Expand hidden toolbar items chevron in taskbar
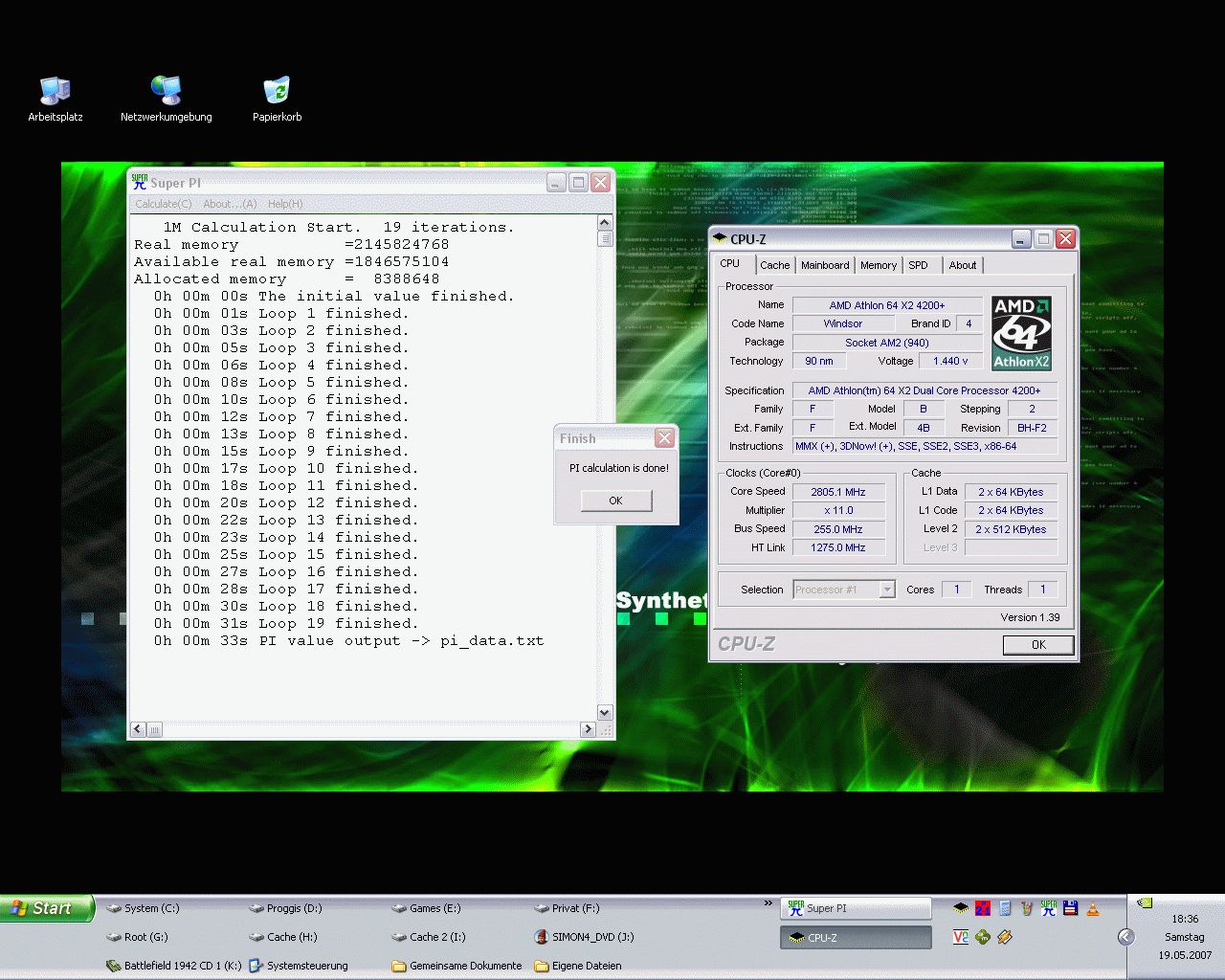1225x980 pixels. pyautogui.click(x=768, y=903)
